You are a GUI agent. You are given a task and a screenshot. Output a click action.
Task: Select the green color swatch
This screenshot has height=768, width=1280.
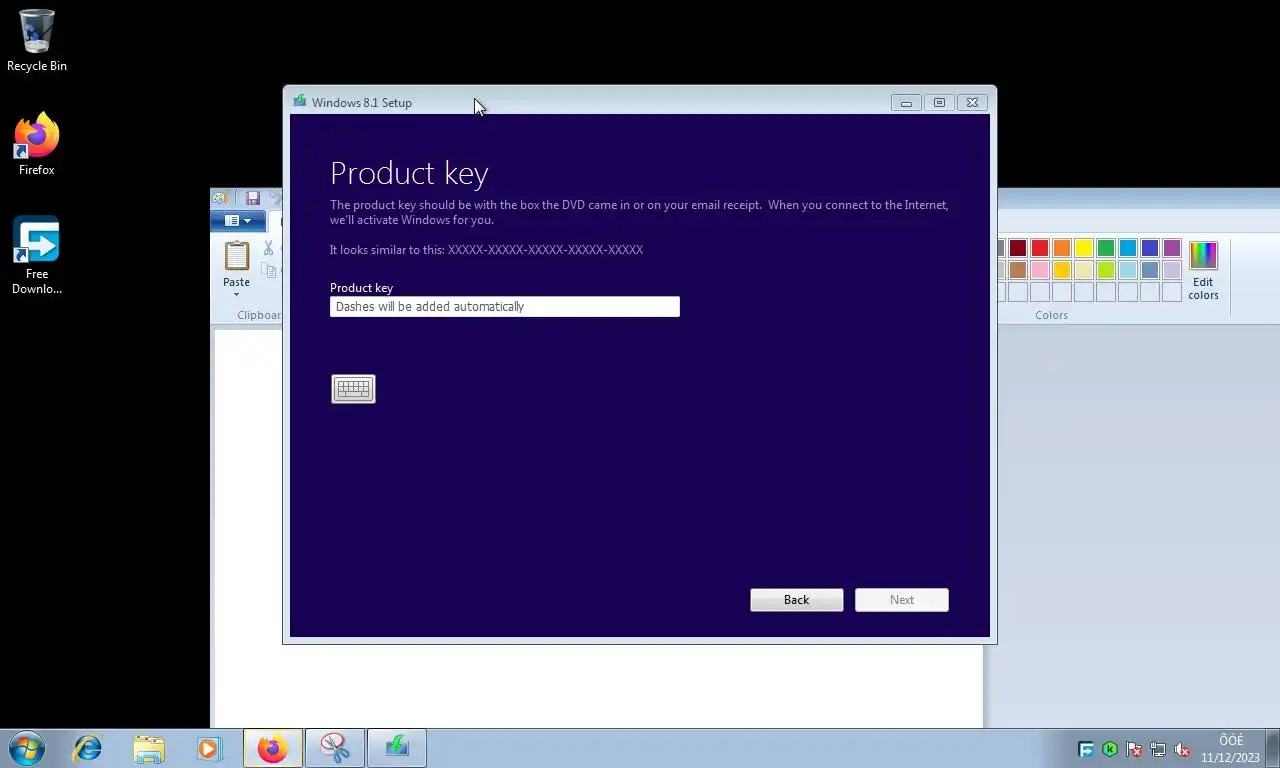(1106, 248)
